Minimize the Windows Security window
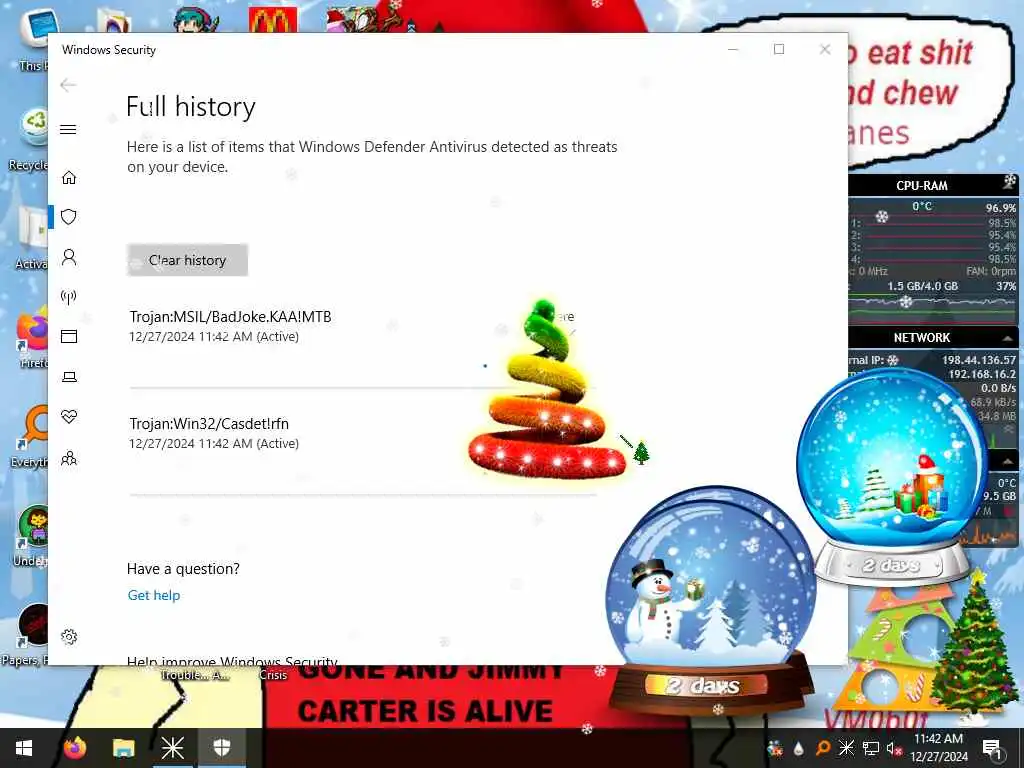Image resolution: width=1024 pixels, height=768 pixels. pos(733,49)
